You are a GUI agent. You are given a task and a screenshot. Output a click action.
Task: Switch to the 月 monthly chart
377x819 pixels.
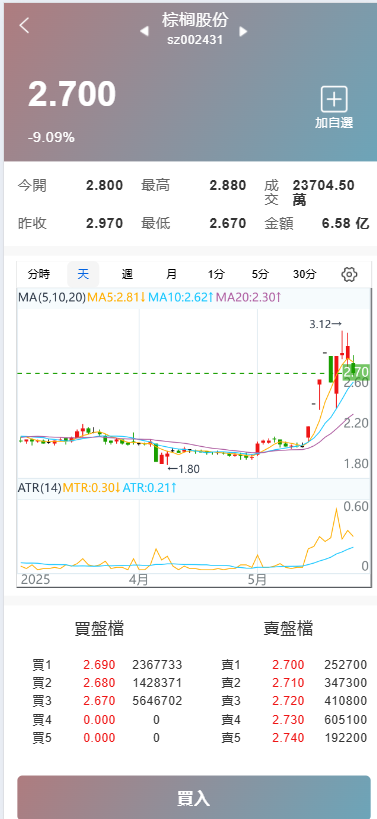click(x=171, y=274)
